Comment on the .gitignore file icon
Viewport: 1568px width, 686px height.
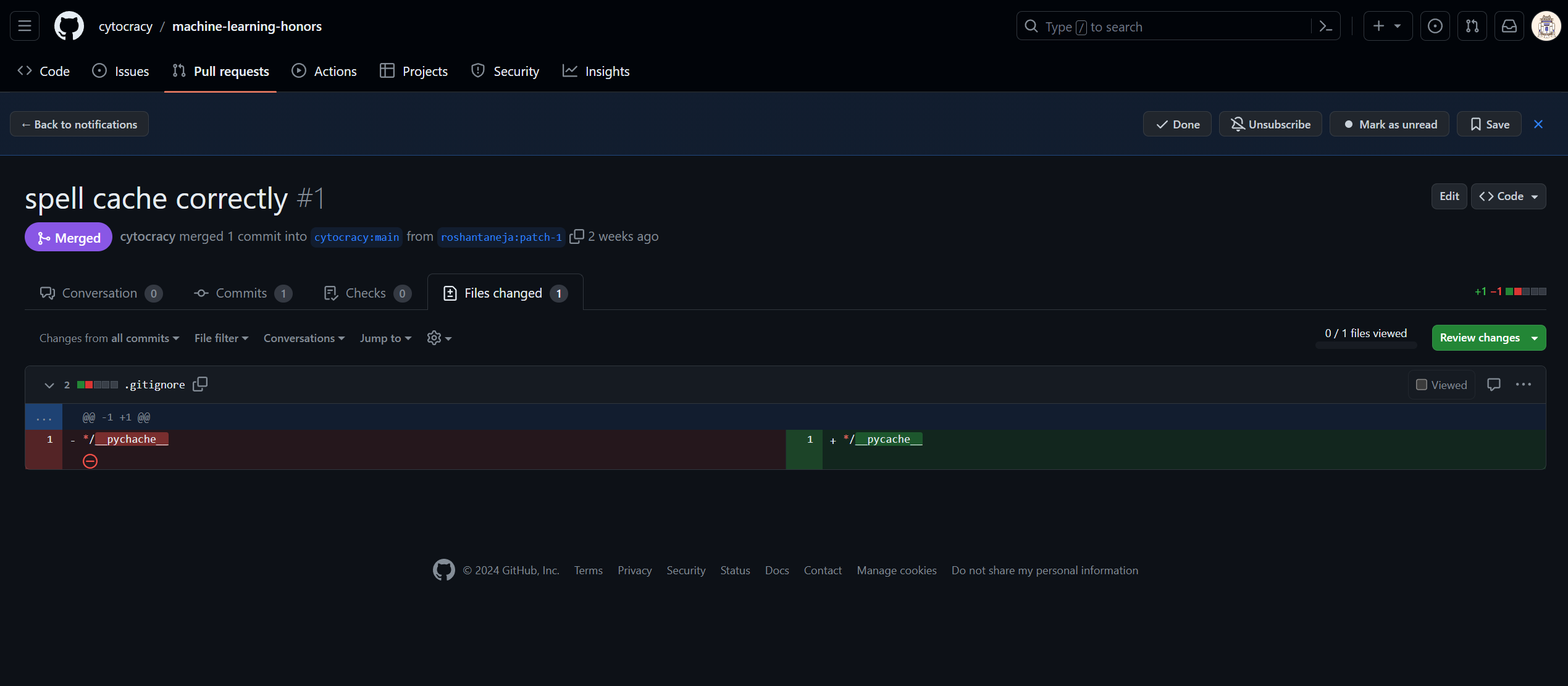(1494, 385)
